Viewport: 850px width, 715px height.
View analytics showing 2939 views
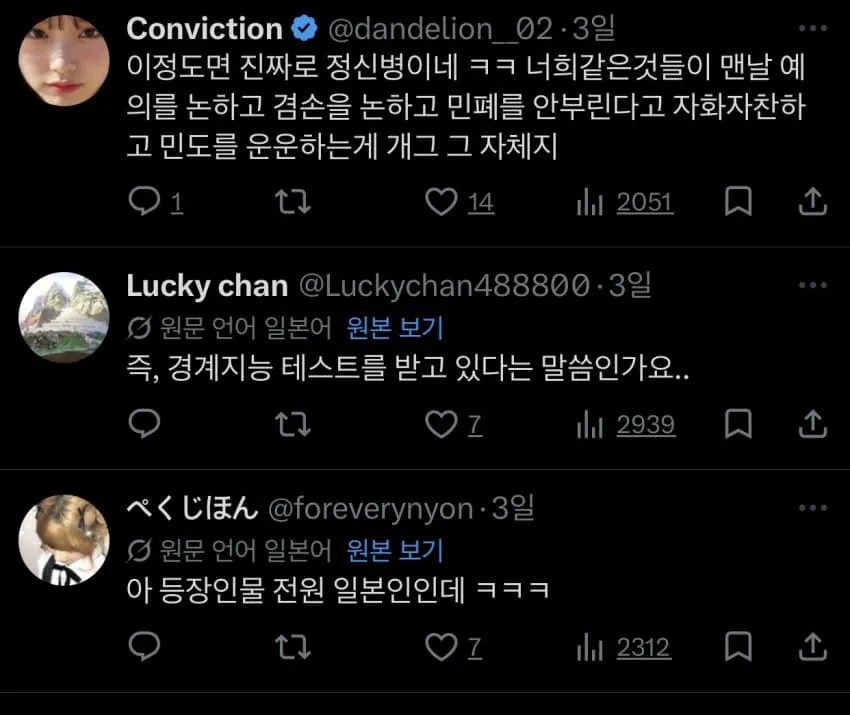(x=626, y=425)
